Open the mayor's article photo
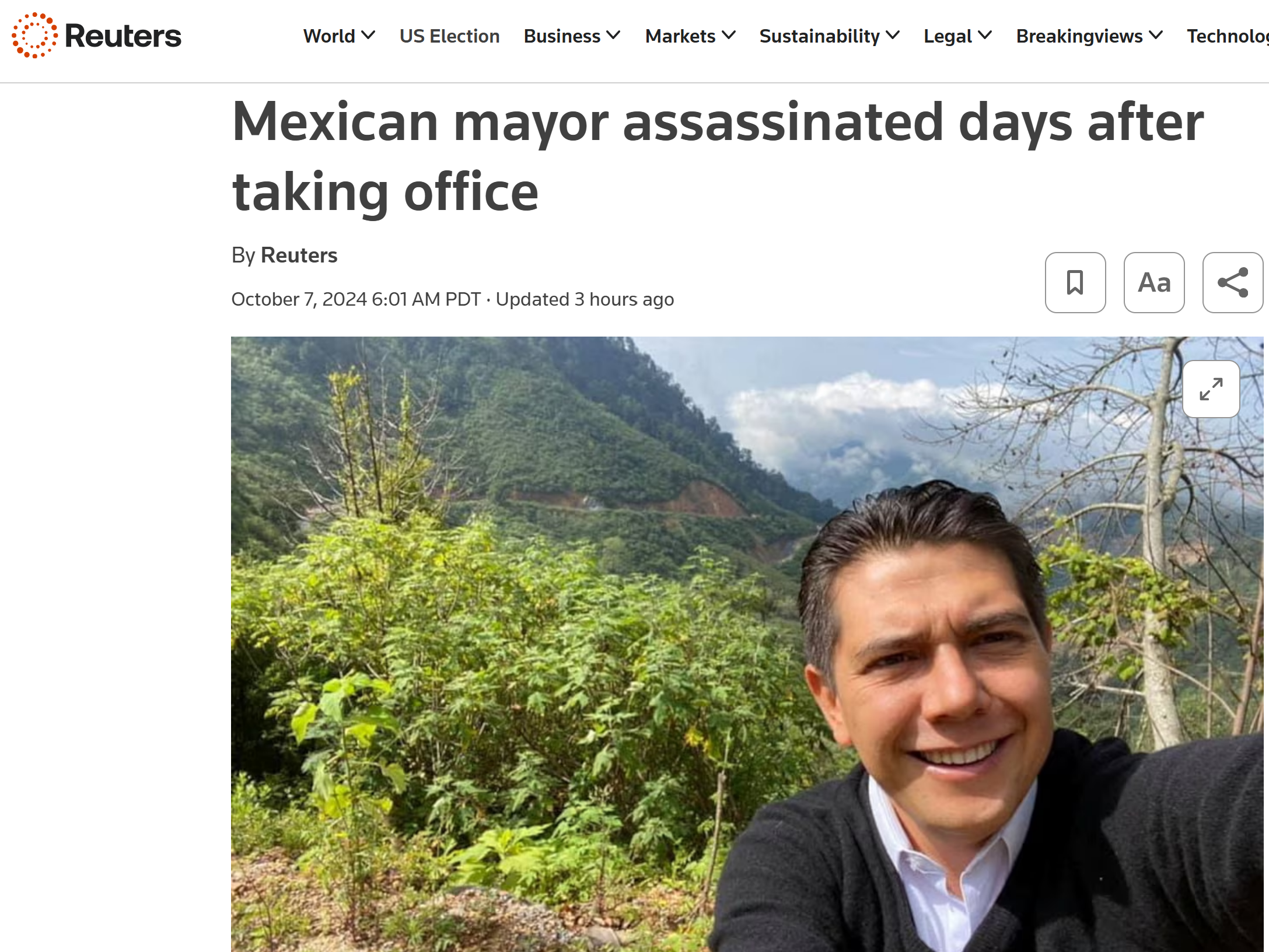1269x952 pixels. (747, 644)
